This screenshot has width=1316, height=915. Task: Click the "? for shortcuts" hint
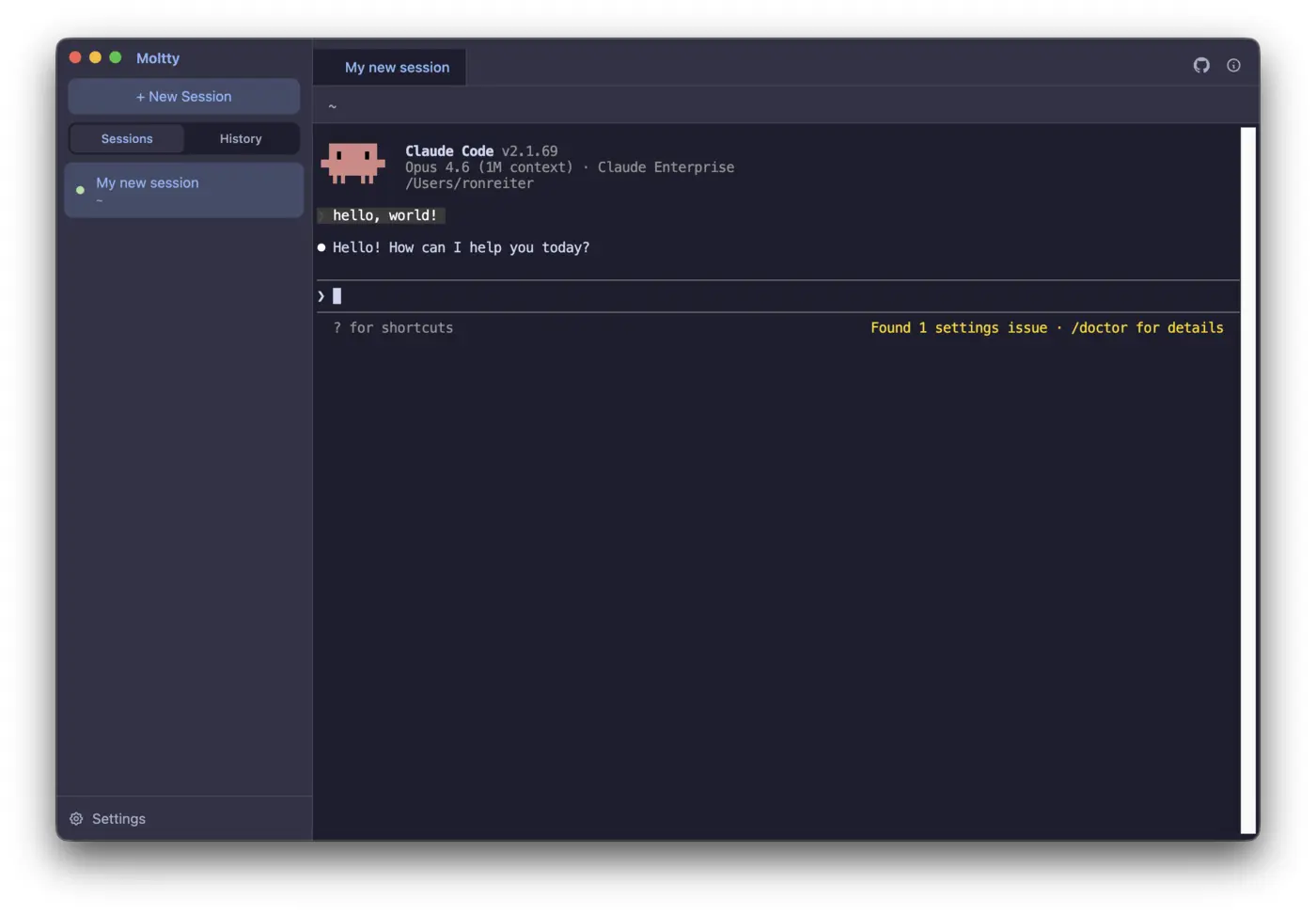pyautogui.click(x=393, y=328)
